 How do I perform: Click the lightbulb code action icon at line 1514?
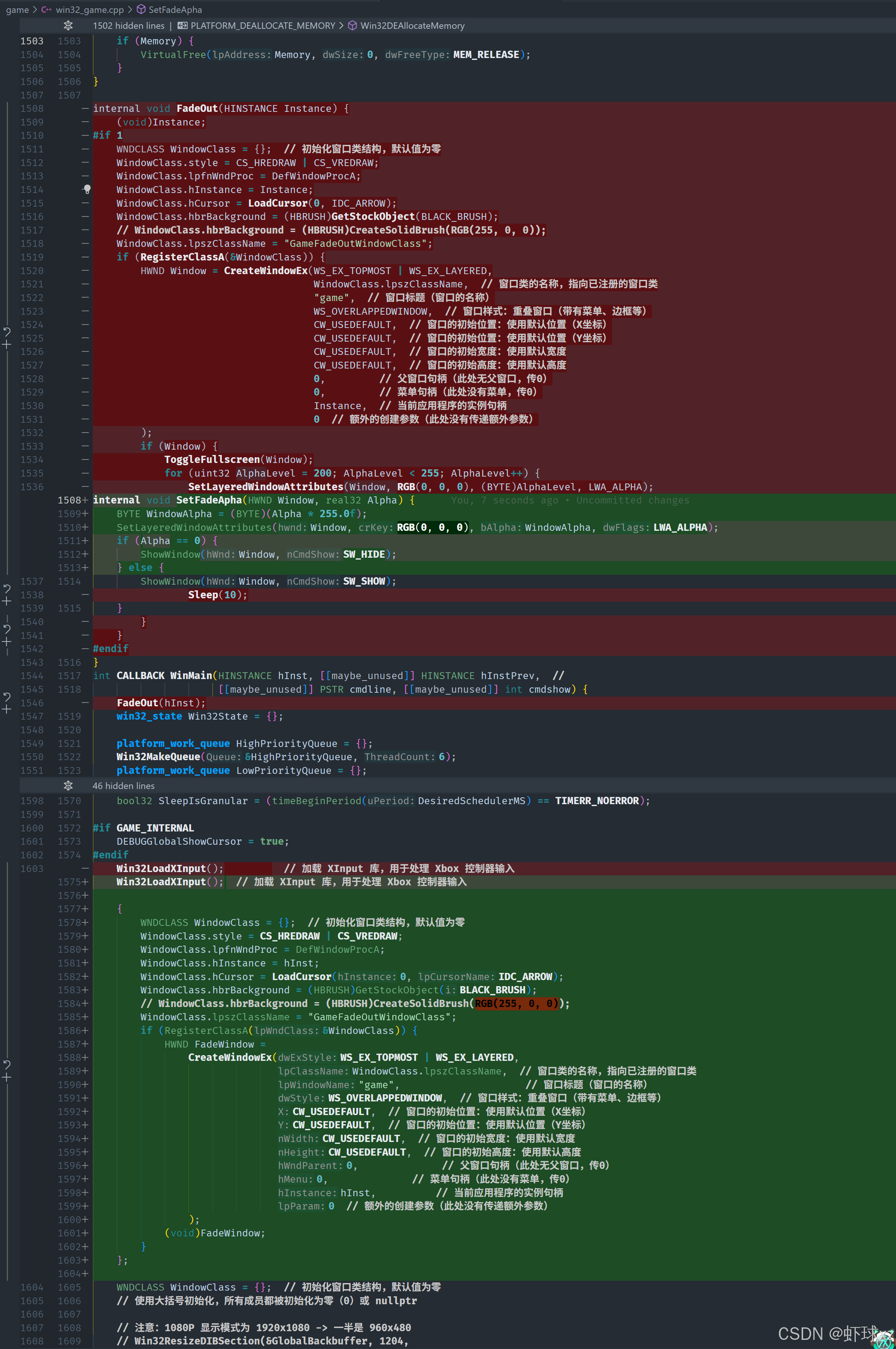point(87,189)
